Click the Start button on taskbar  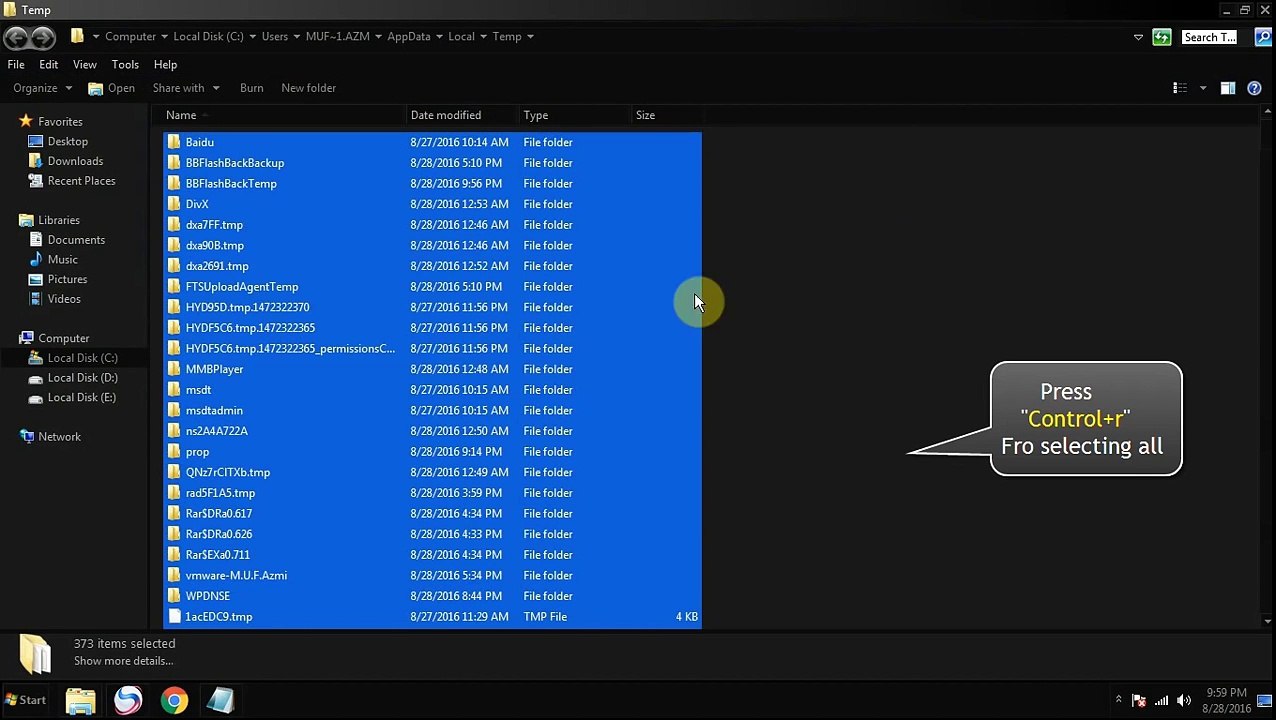pyautogui.click(x=25, y=700)
